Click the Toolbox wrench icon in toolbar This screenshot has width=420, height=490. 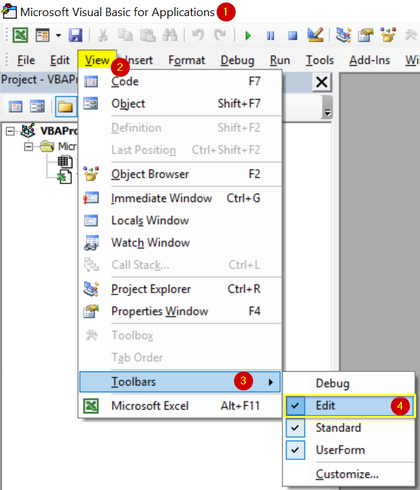coord(410,35)
